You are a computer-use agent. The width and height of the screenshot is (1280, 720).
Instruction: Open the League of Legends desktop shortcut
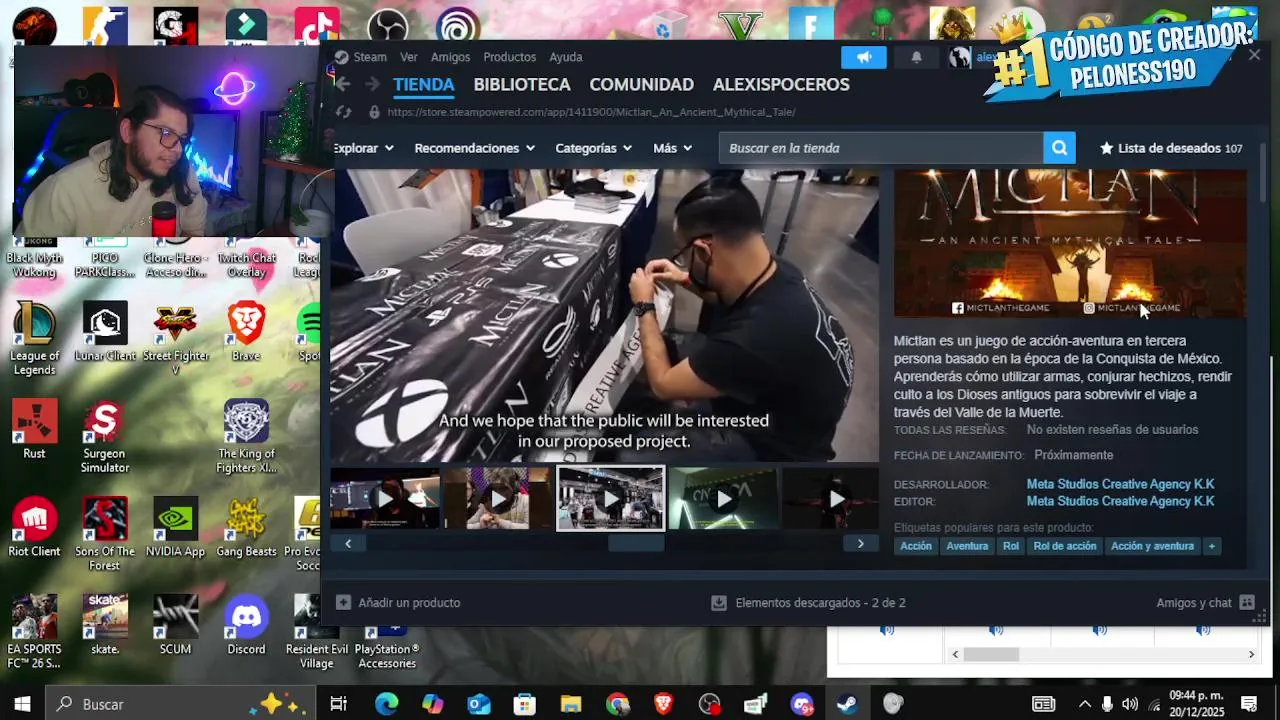[34, 339]
